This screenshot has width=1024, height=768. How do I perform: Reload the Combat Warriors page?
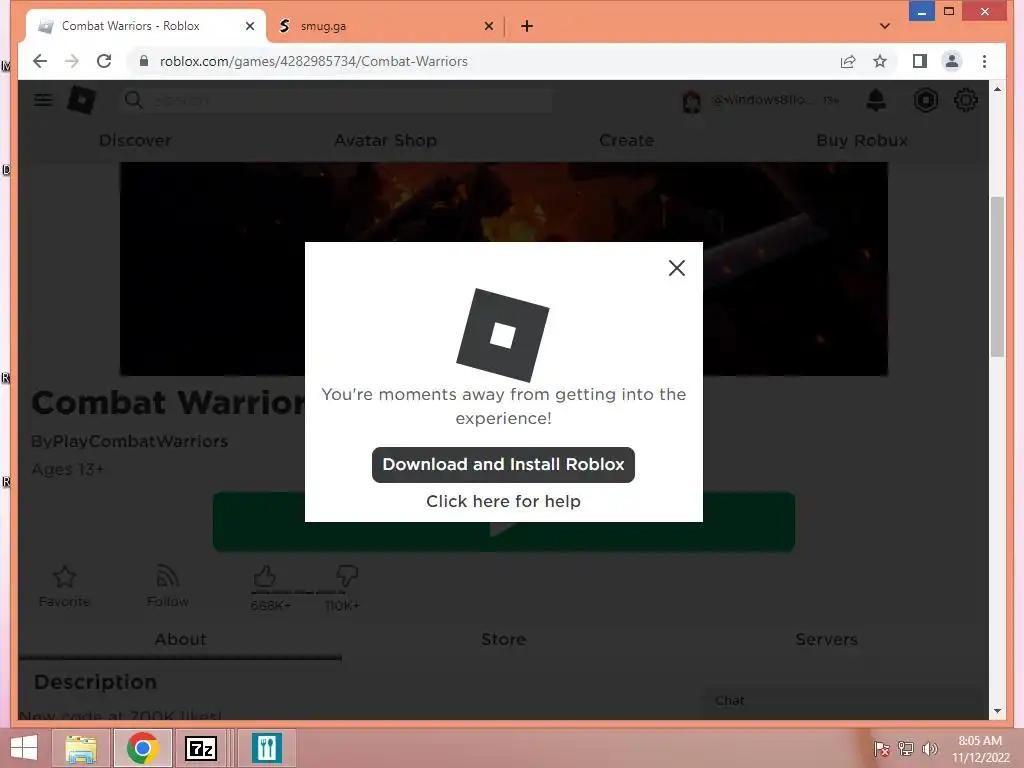point(104,61)
